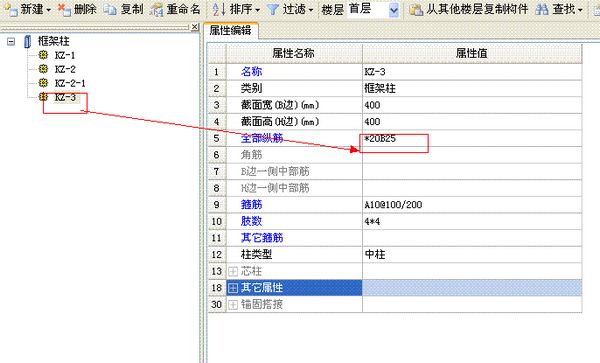The height and width of the screenshot is (363, 600).
Task: Click the 箍筋 value A10@100/200
Action: pos(472,205)
